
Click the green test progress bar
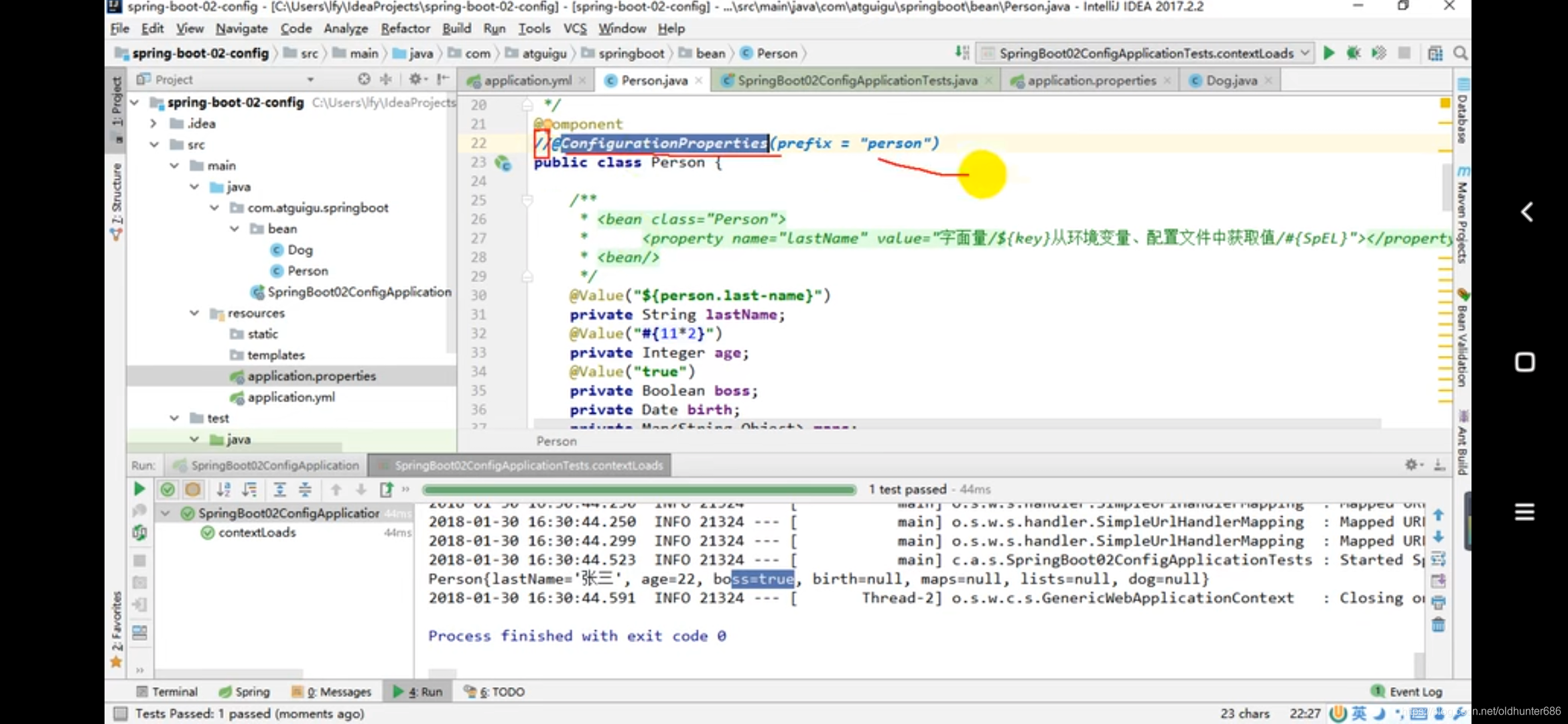[639, 489]
